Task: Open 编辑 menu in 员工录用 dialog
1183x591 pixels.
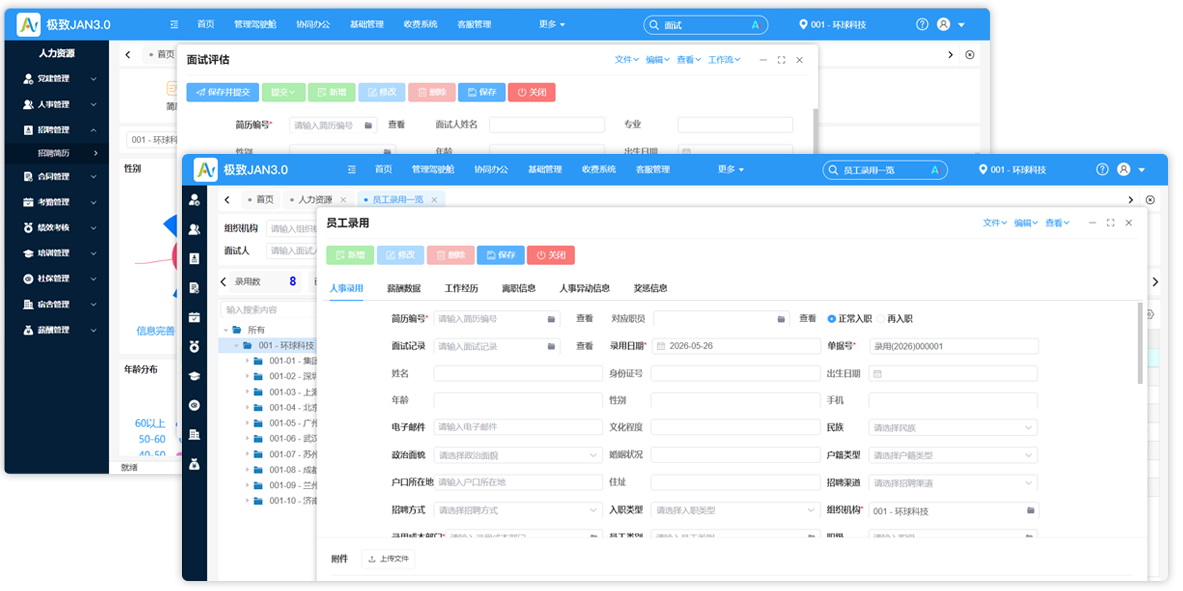Action: tap(1026, 223)
